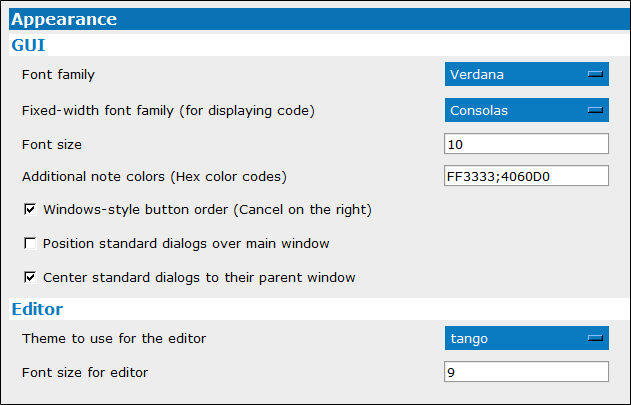Click the GUI section heading
The height and width of the screenshot is (405, 631).
28,45
